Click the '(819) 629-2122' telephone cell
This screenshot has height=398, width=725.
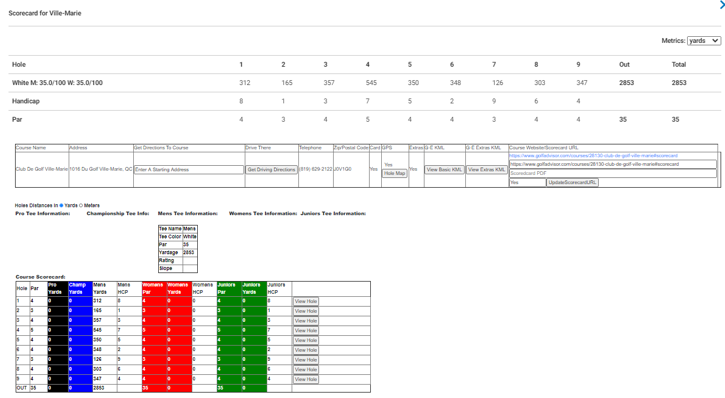[x=315, y=169]
